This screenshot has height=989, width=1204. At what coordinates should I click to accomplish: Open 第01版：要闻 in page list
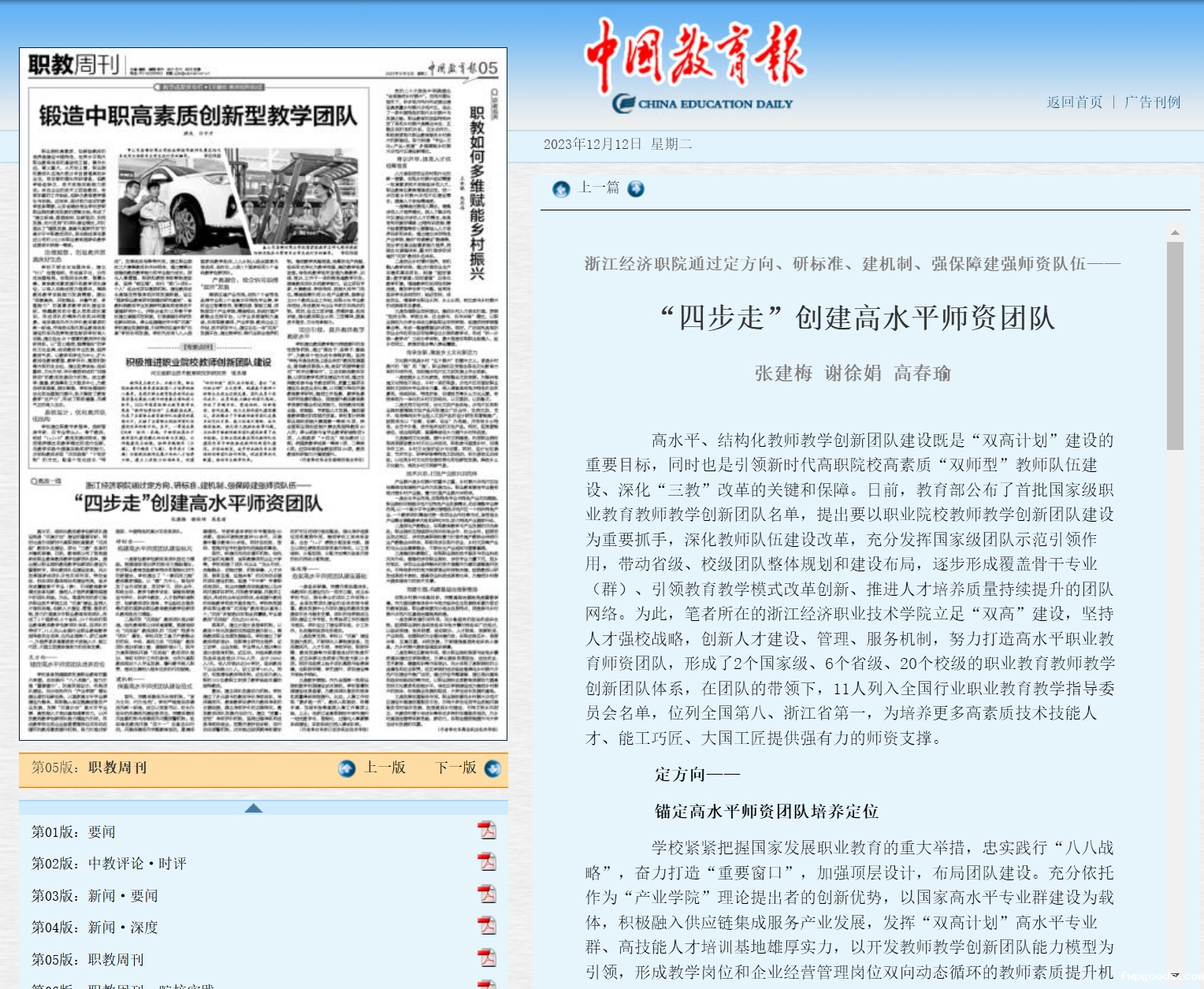tap(73, 832)
